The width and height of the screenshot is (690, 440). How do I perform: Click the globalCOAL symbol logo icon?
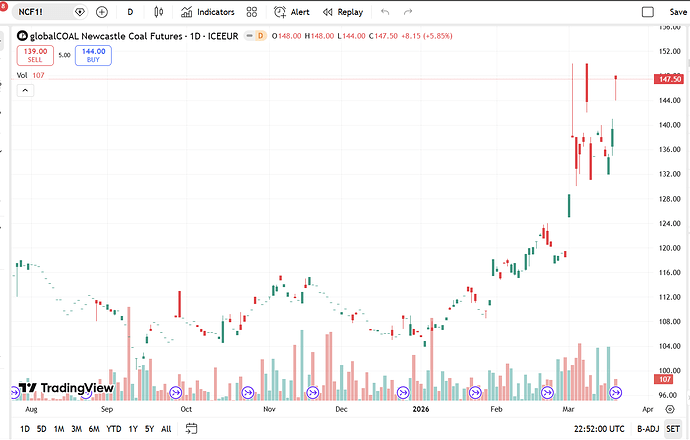click(22, 36)
